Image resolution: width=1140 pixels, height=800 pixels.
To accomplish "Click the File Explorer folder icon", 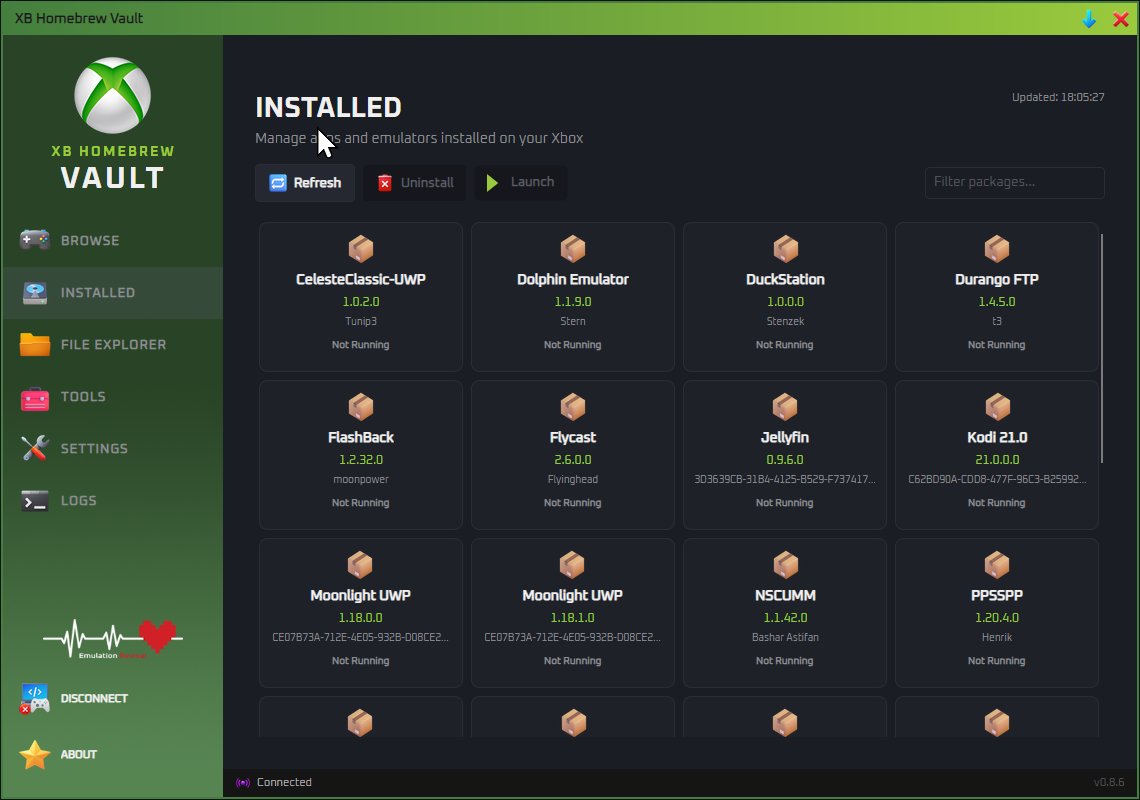I will [x=34, y=344].
